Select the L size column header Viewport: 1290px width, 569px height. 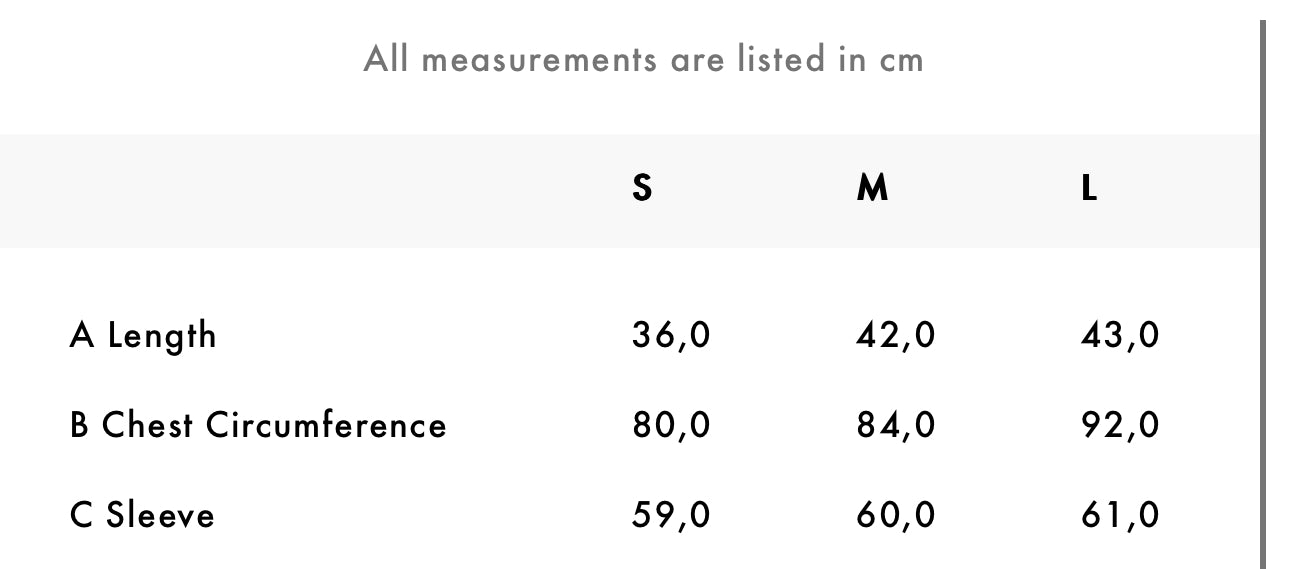[1089, 188]
